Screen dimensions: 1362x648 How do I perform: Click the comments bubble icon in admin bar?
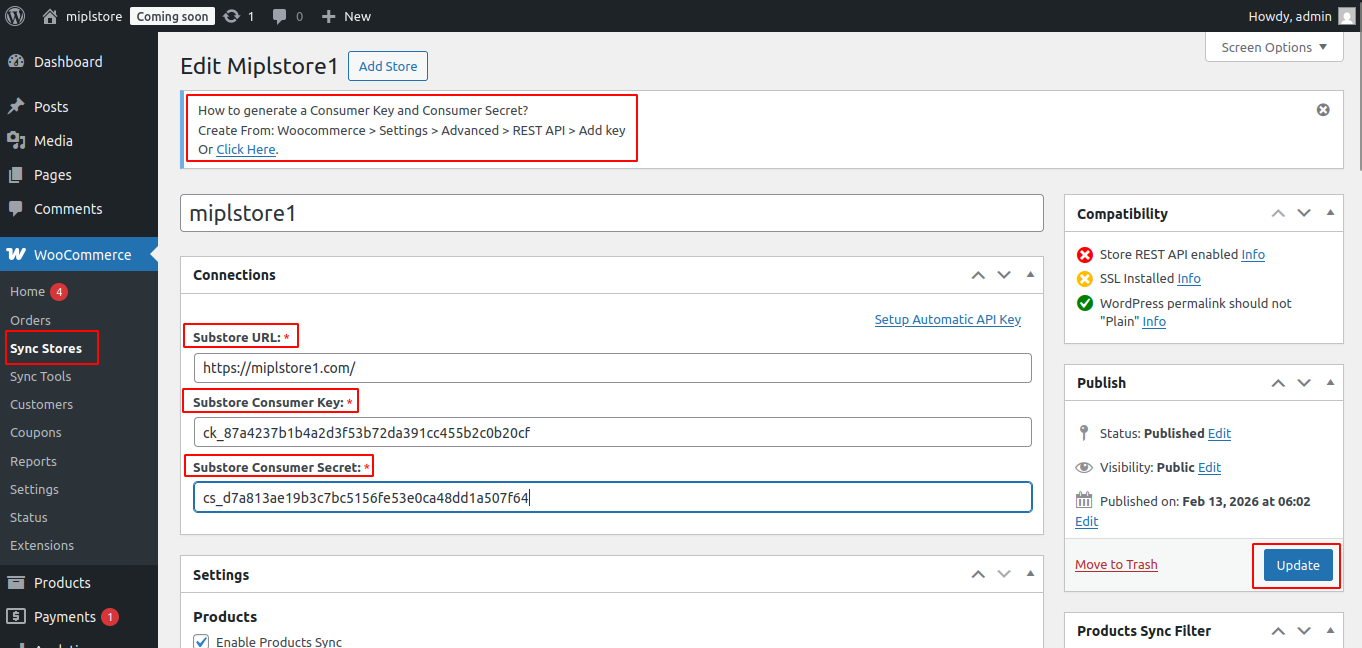click(x=279, y=16)
